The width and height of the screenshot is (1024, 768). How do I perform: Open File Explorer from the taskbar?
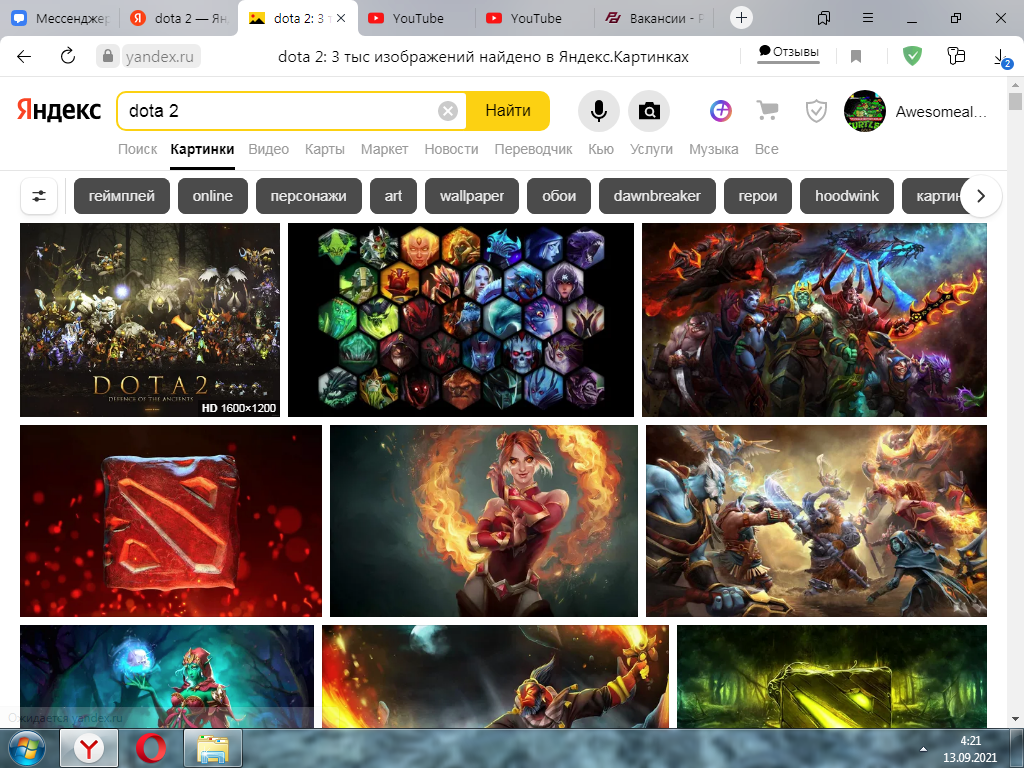click(x=213, y=748)
